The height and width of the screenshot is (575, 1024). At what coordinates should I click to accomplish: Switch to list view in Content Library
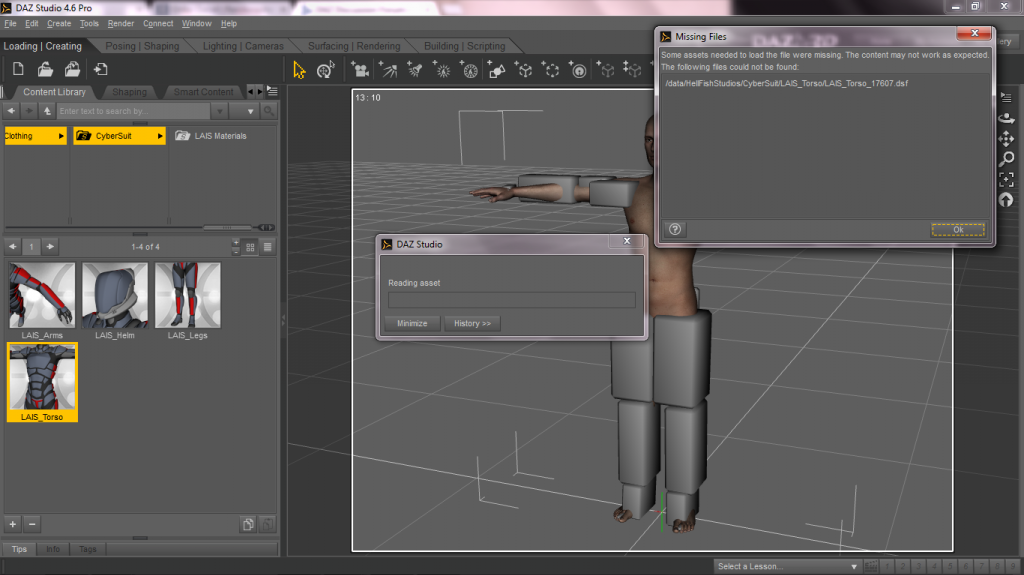[x=268, y=247]
